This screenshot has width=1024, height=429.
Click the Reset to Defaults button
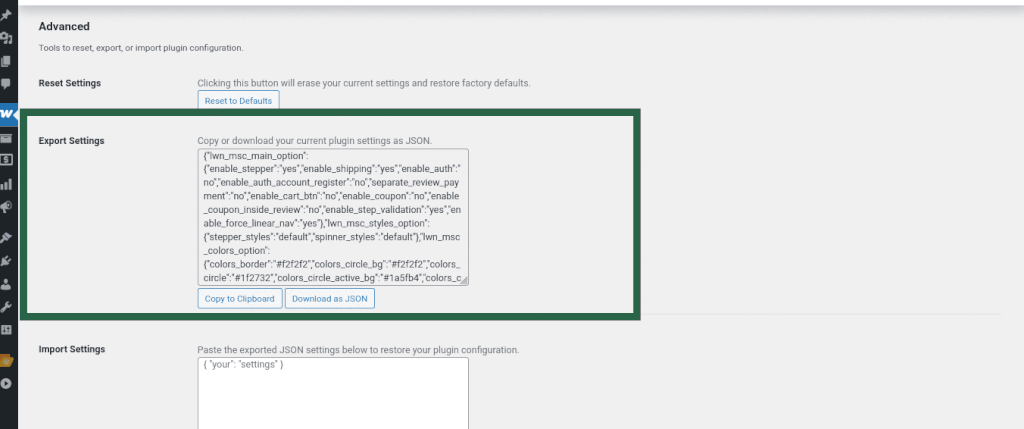point(237,101)
